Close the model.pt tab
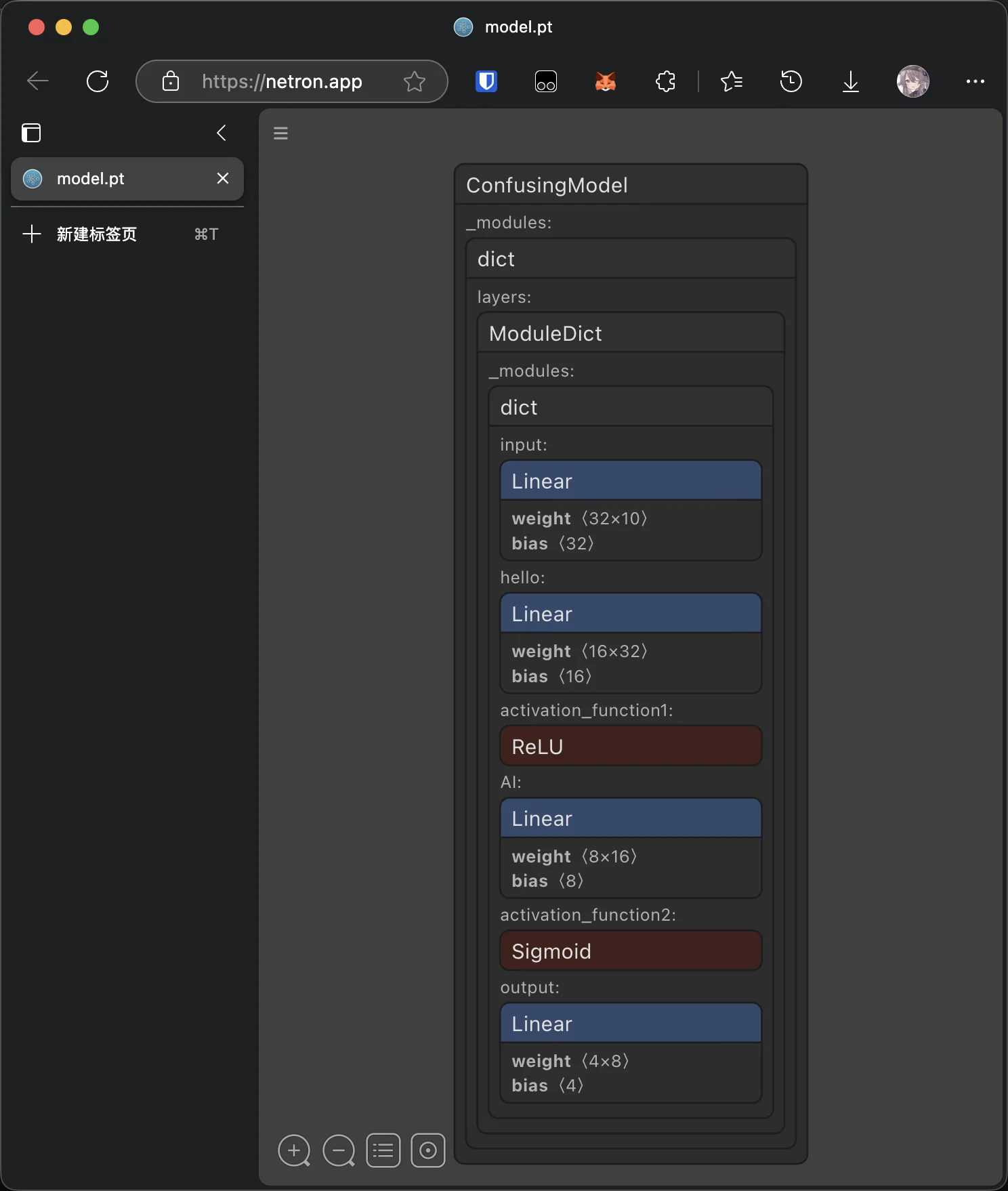Viewport: 1008px width, 1191px height. pyautogui.click(x=223, y=178)
